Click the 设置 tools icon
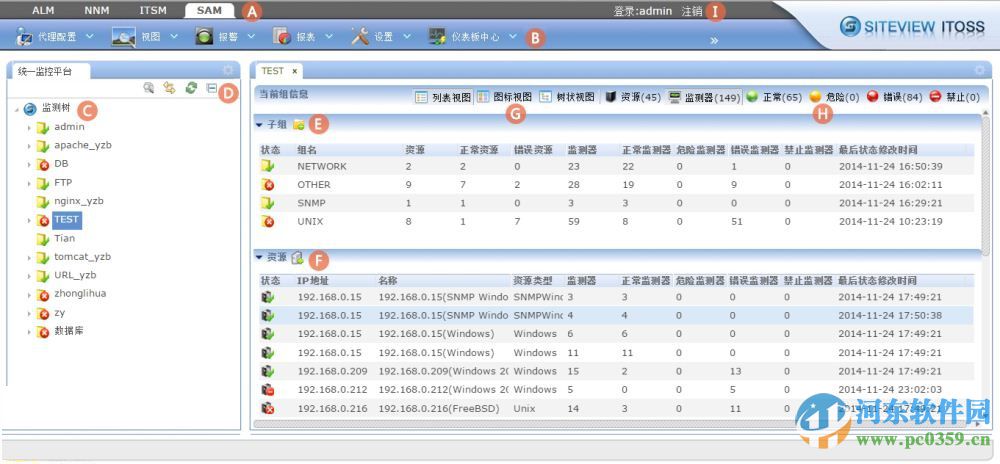 (x=360, y=37)
